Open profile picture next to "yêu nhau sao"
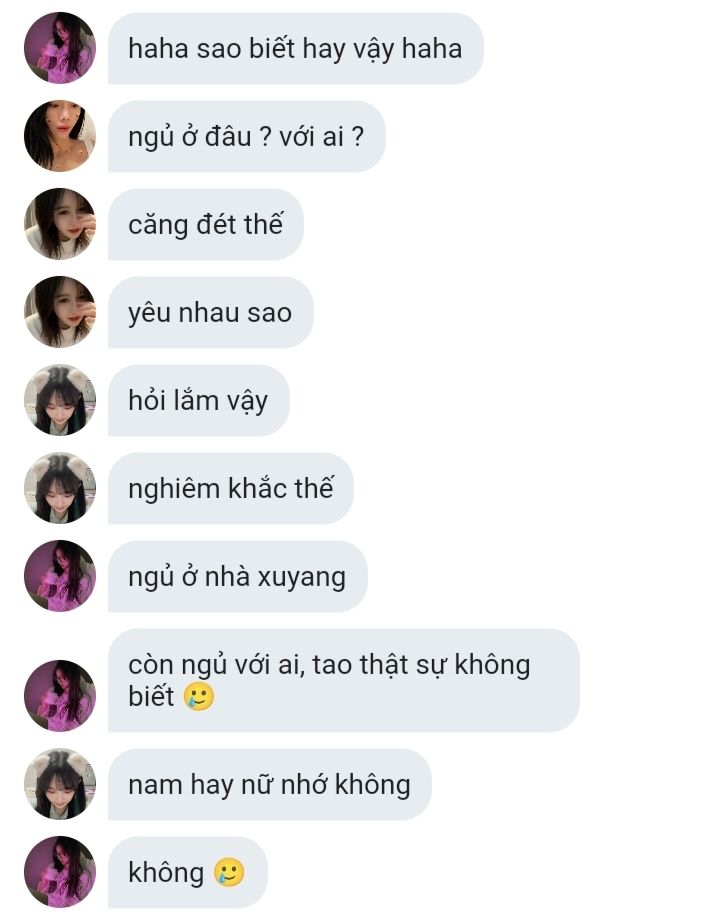The image size is (720, 919). (x=59, y=312)
